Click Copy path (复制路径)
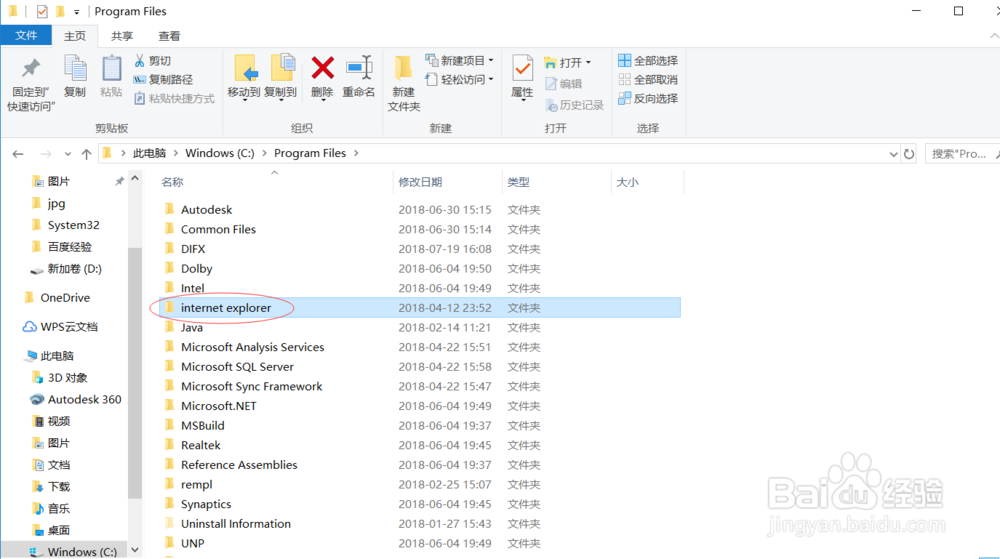1000x559 pixels. click(163, 80)
